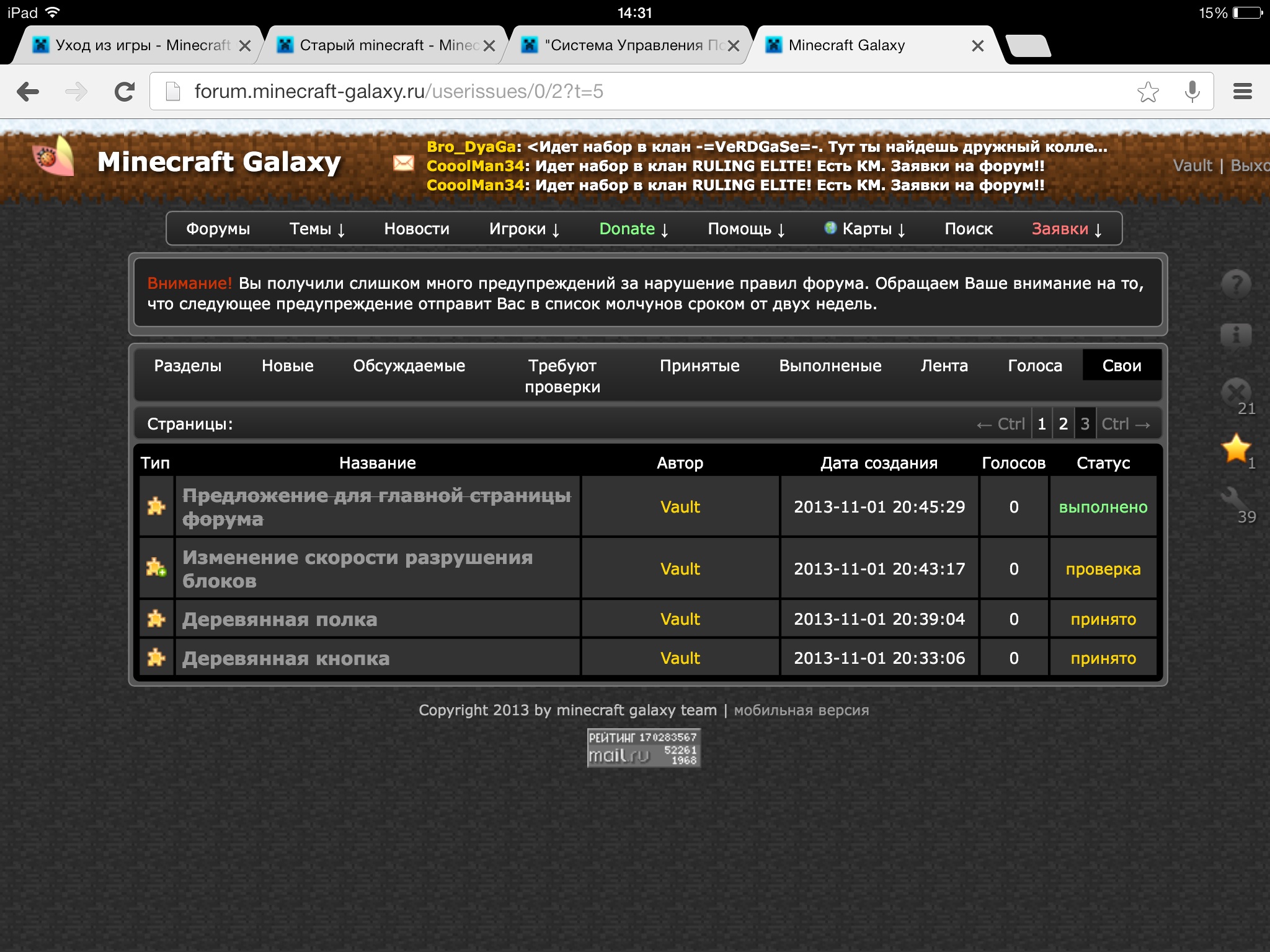
Task: Expand the Заявки dropdown menu
Action: 1066,229
